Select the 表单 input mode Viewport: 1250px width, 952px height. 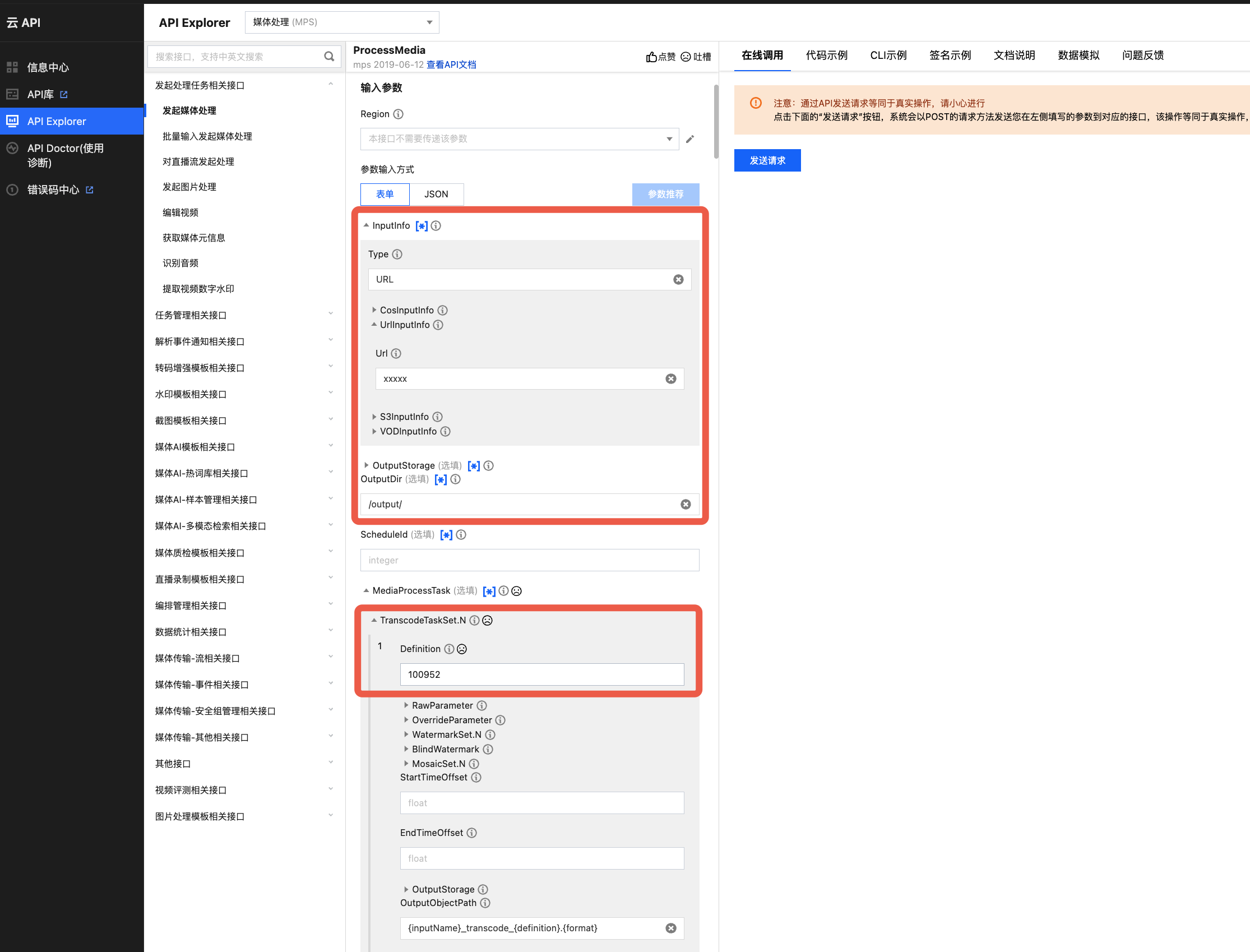pyautogui.click(x=385, y=194)
